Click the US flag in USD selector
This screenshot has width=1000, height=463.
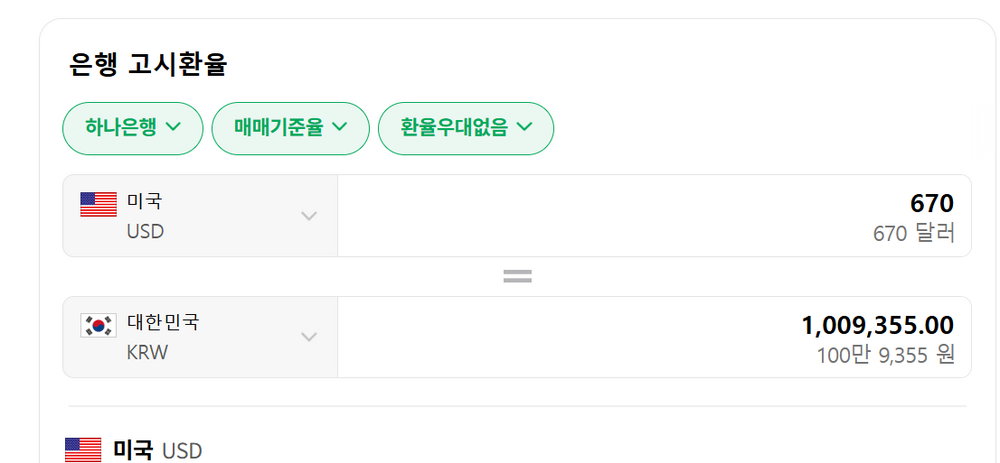(98, 204)
